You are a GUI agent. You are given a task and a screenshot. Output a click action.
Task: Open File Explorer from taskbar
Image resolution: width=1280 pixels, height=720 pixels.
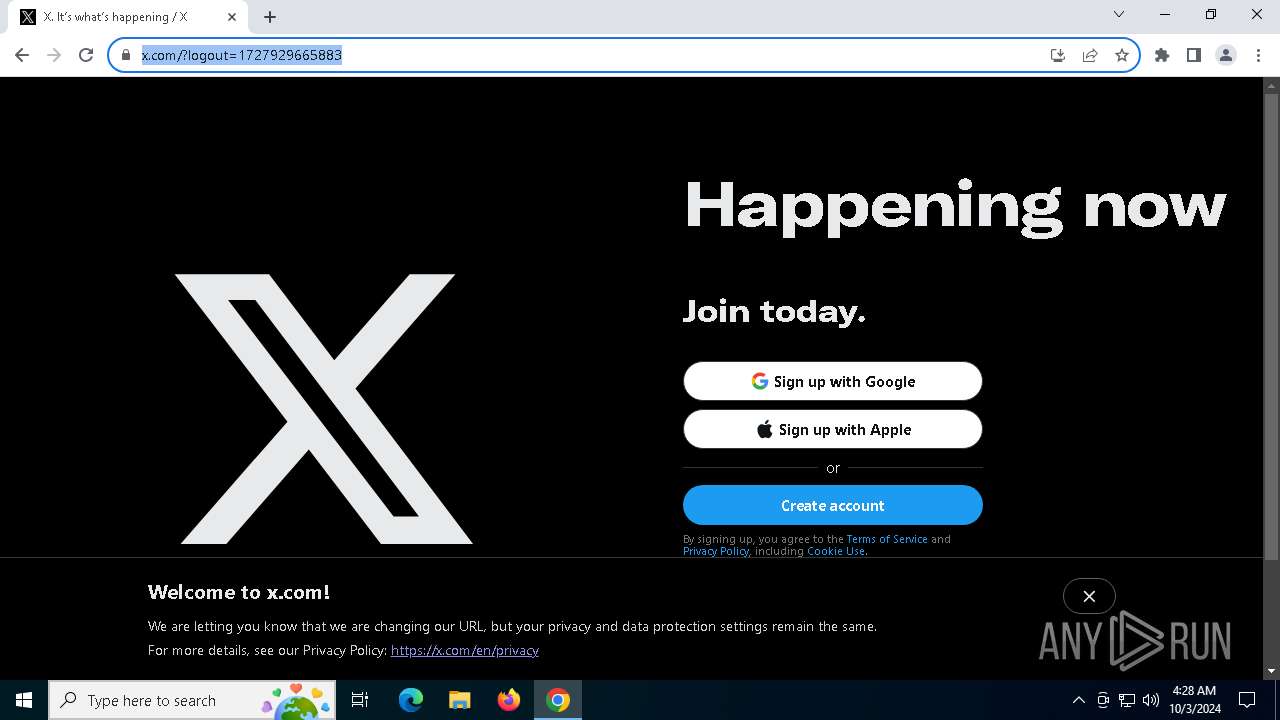(459, 700)
